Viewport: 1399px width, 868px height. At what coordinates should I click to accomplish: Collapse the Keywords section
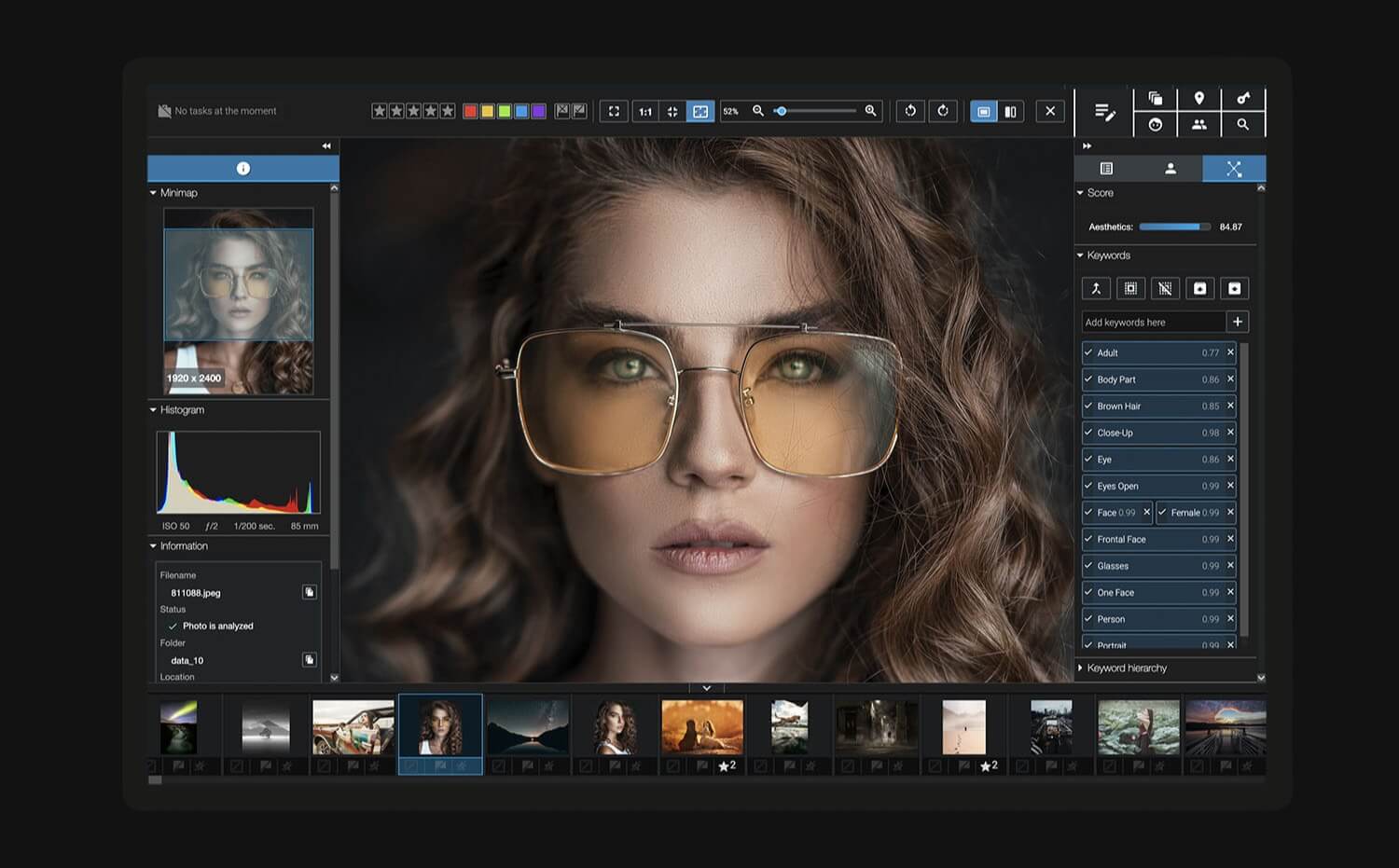1080,255
